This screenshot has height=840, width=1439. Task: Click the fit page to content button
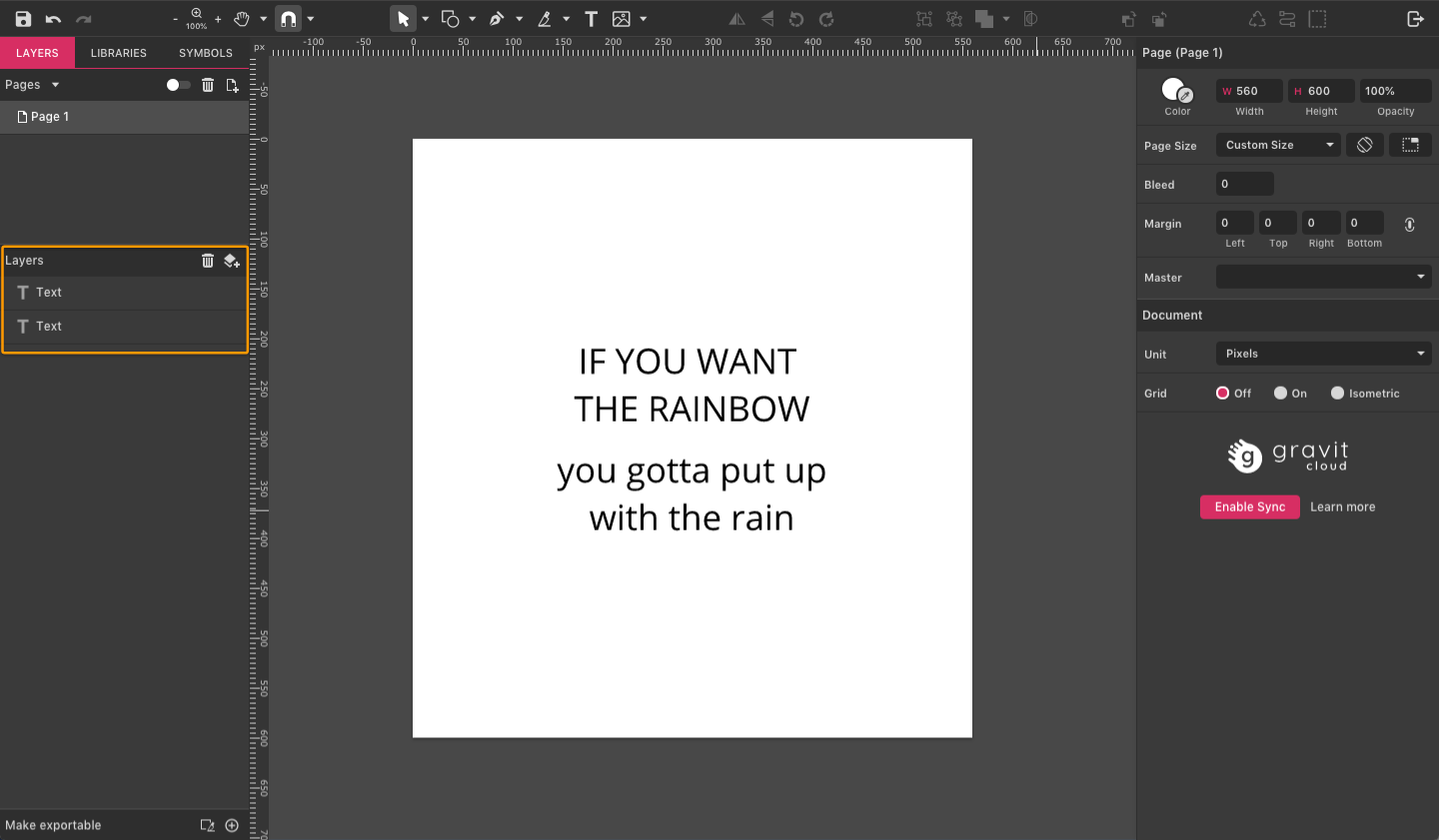[1410, 145]
